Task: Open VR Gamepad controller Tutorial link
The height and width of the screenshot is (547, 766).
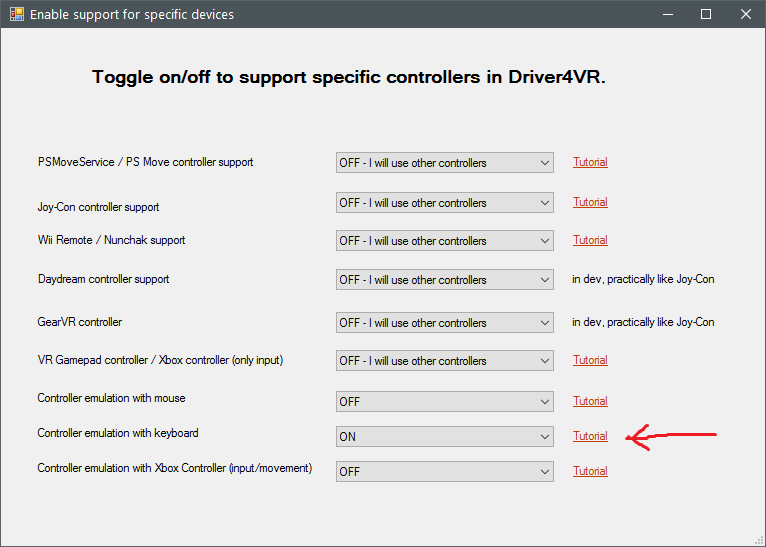Action: tap(590, 360)
